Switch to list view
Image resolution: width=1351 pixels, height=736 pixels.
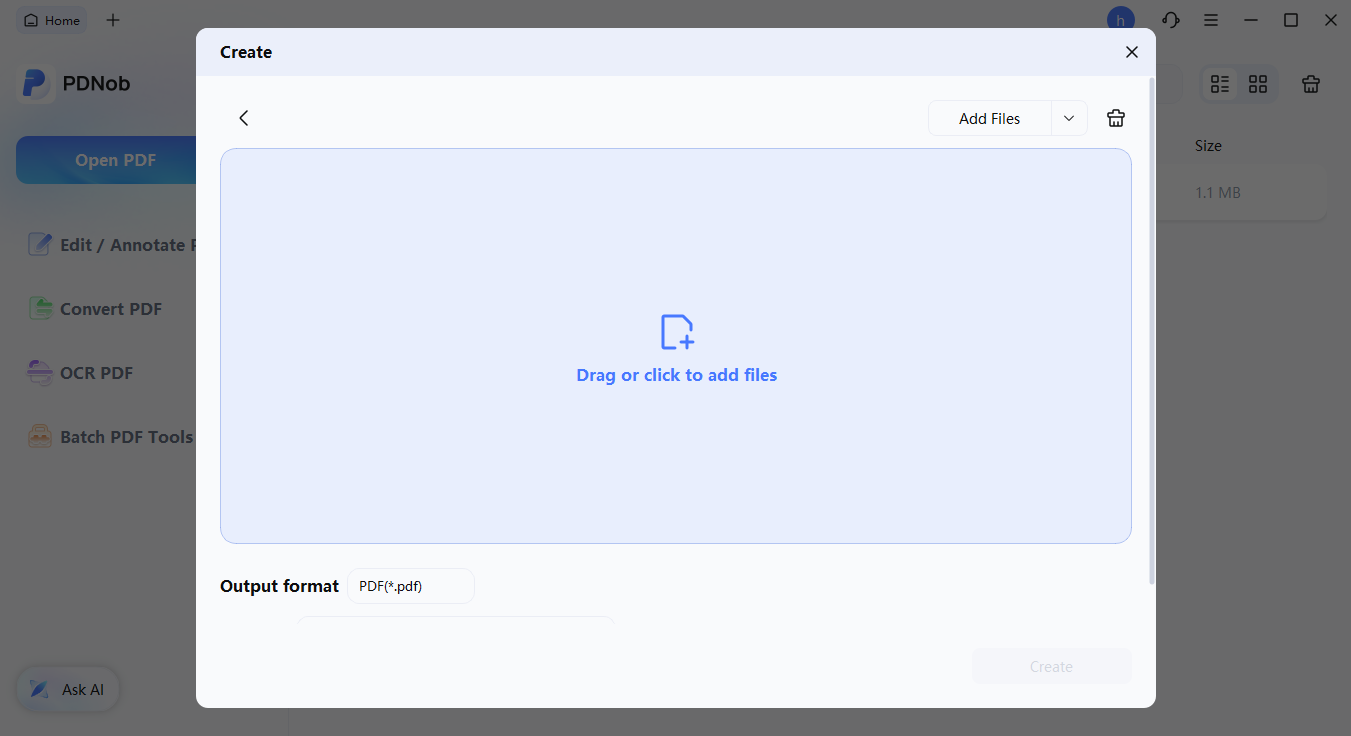click(1219, 84)
